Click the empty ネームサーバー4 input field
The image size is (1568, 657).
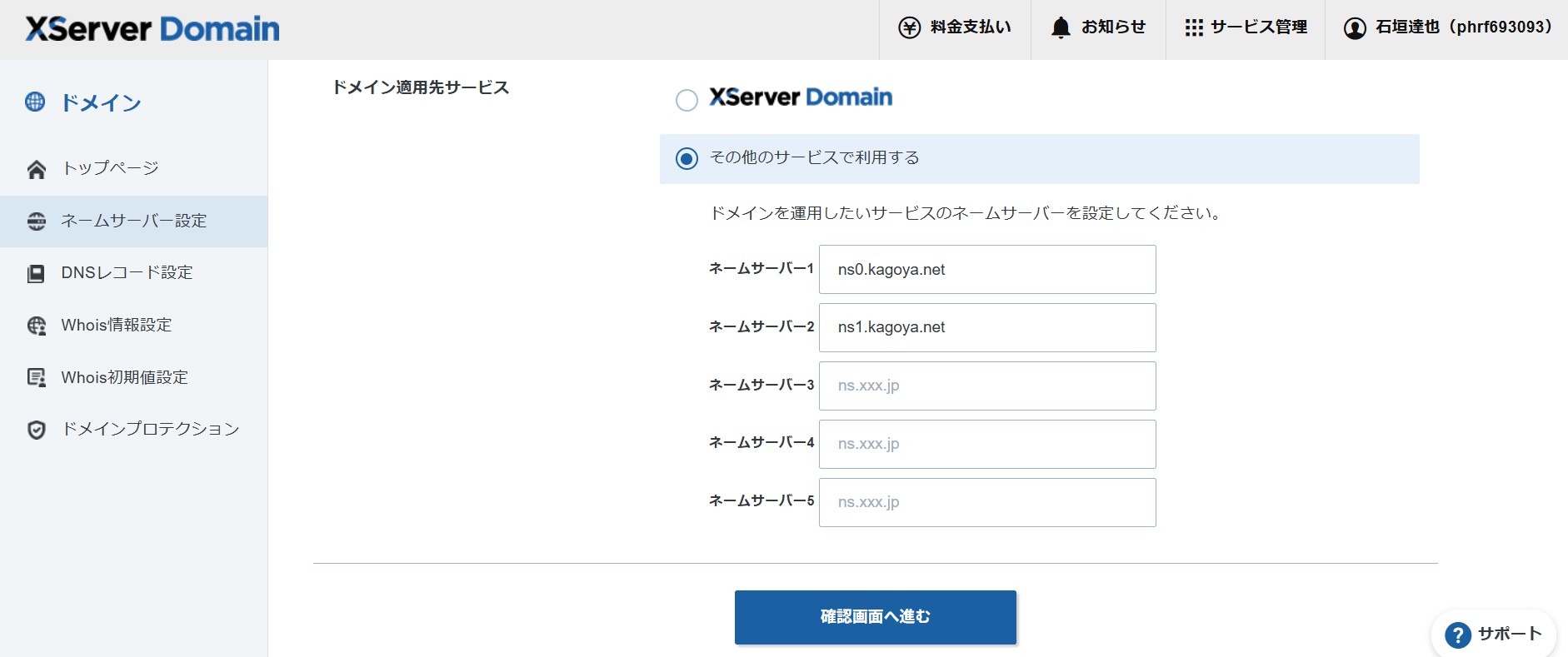coord(987,444)
